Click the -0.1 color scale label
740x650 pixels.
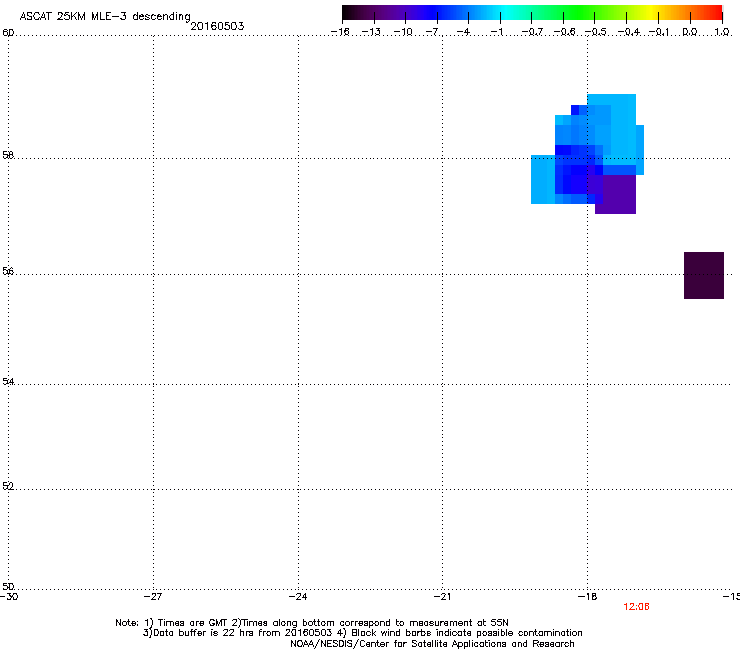click(659, 32)
